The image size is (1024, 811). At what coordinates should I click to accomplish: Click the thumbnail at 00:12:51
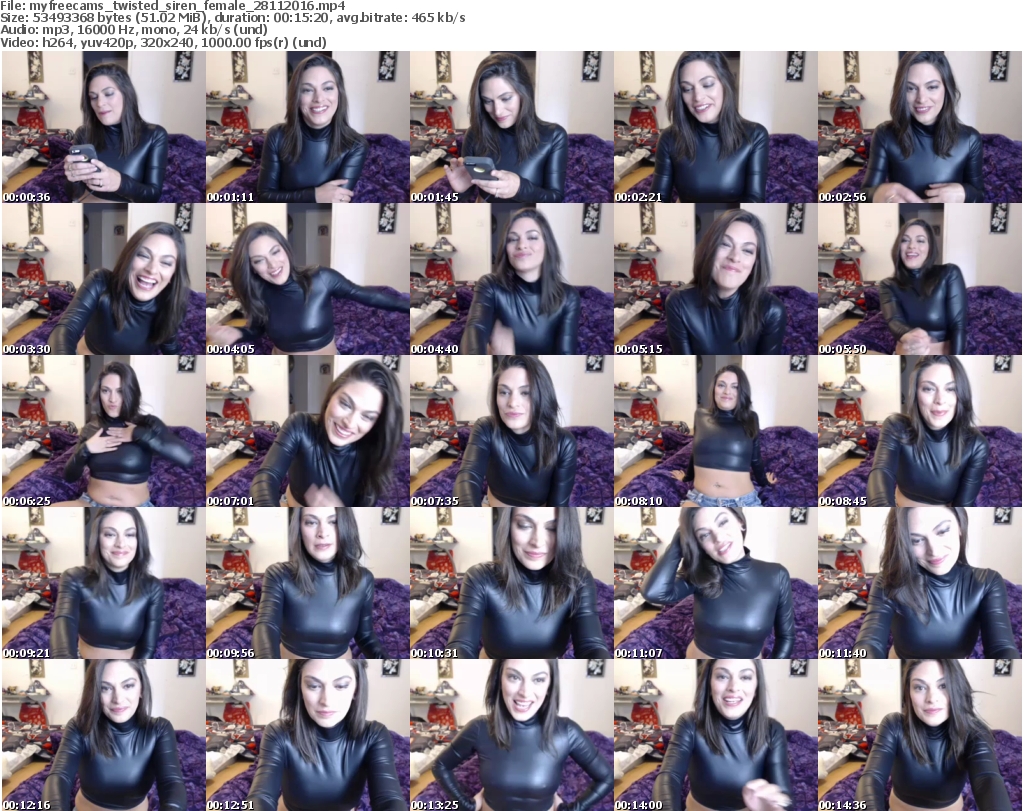tap(308, 735)
